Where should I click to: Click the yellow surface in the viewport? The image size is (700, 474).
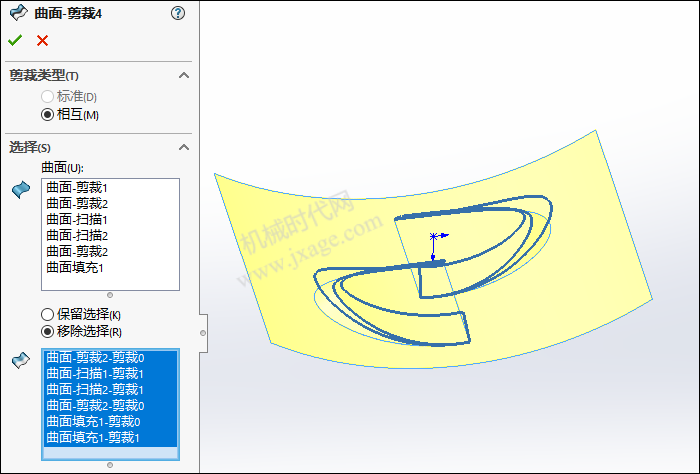(x=580, y=250)
